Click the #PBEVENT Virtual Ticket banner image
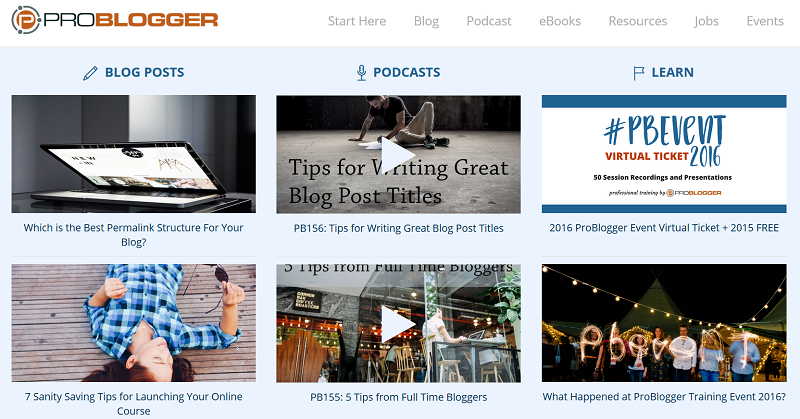The width and height of the screenshot is (800, 419). (x=664, y=154)
